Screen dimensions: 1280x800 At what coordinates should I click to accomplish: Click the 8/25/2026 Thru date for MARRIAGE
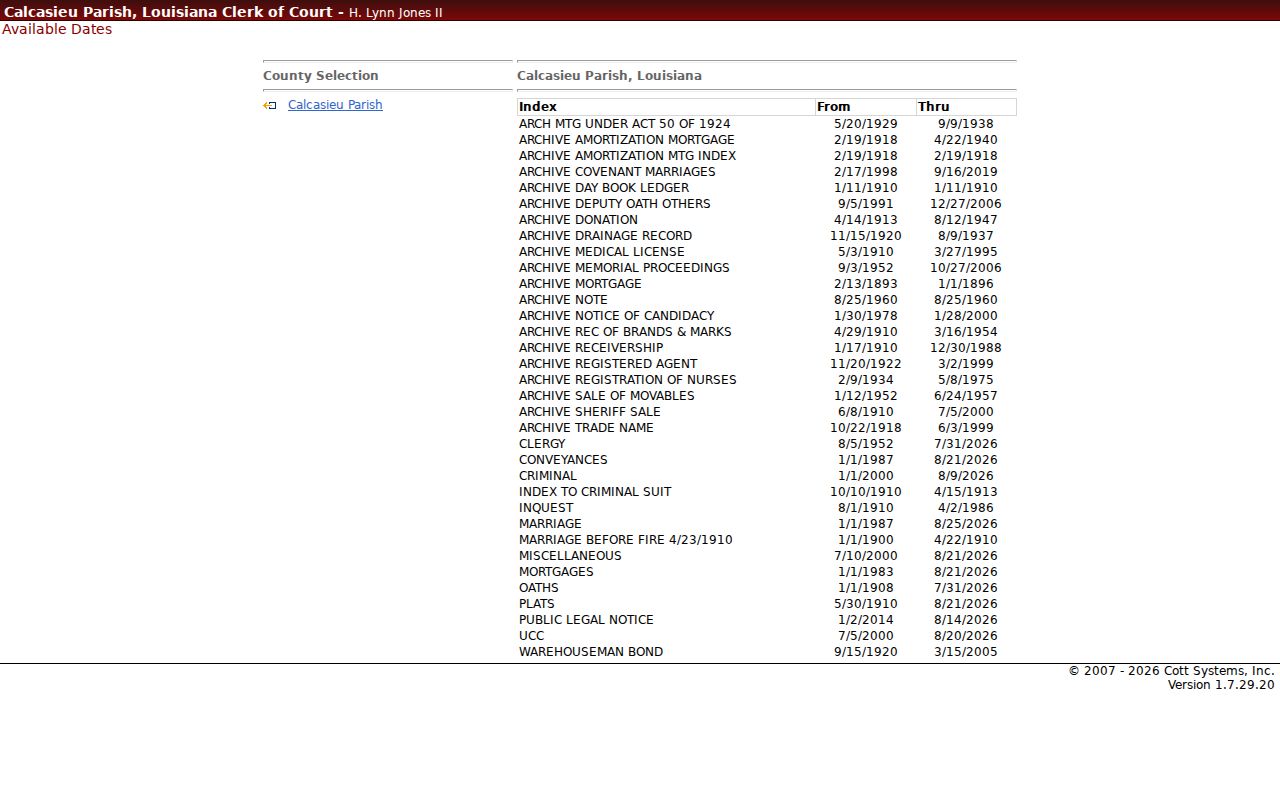pos(966,524)
